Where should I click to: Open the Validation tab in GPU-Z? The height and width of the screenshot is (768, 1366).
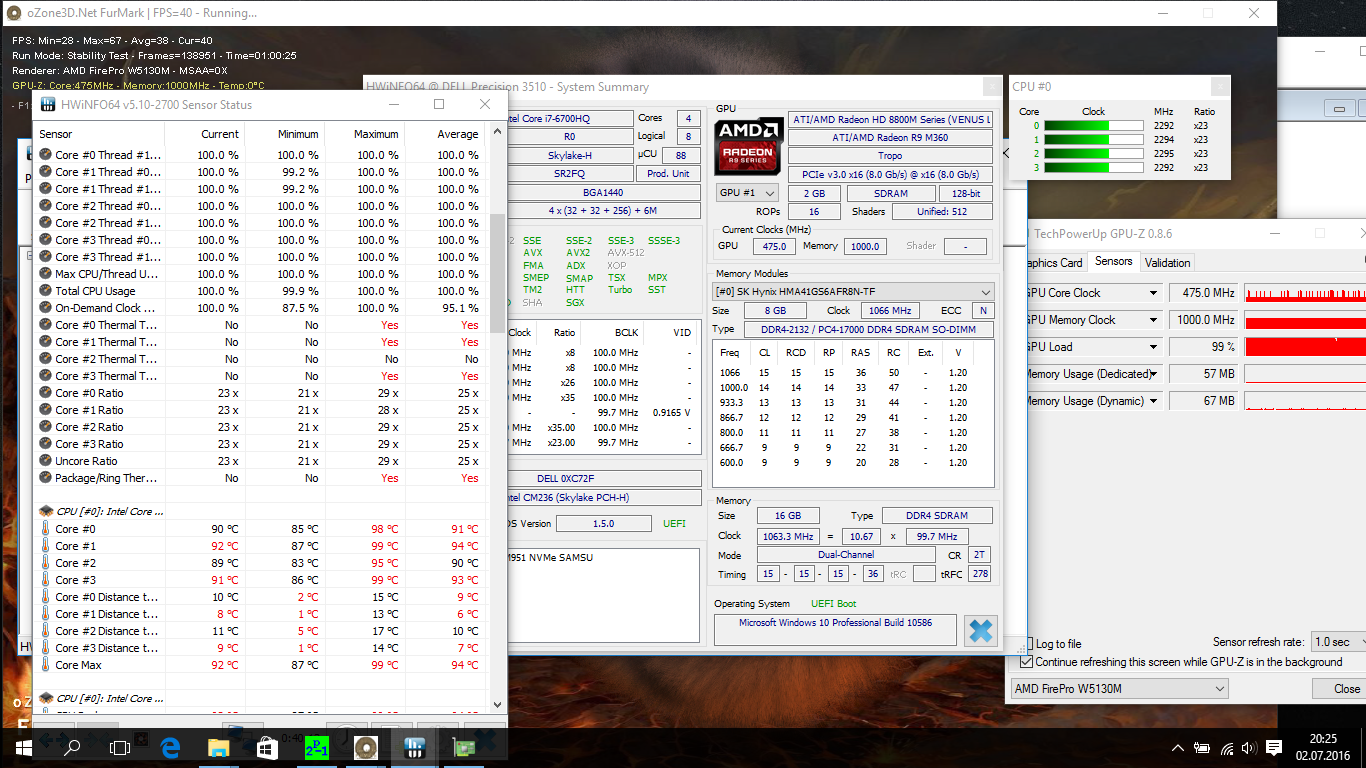coord(1167,263)
